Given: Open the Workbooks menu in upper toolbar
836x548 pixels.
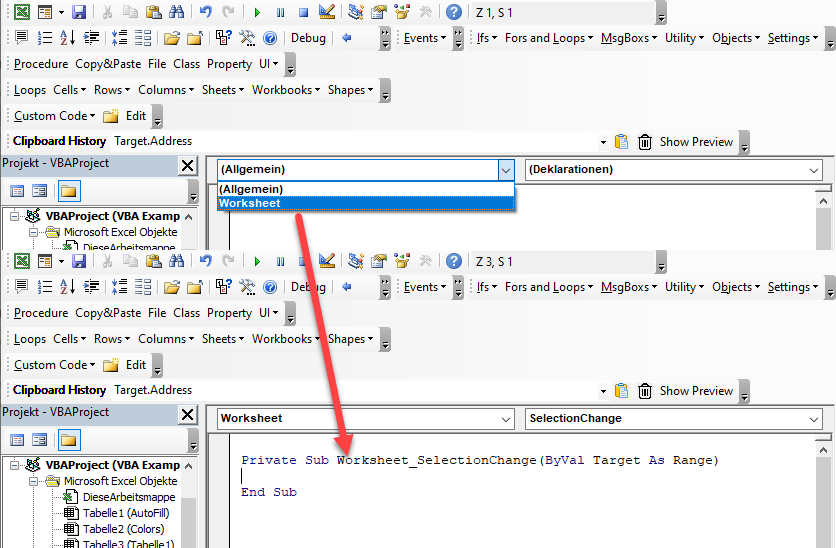Looking at the screenshot, I should tap(286, 90).
